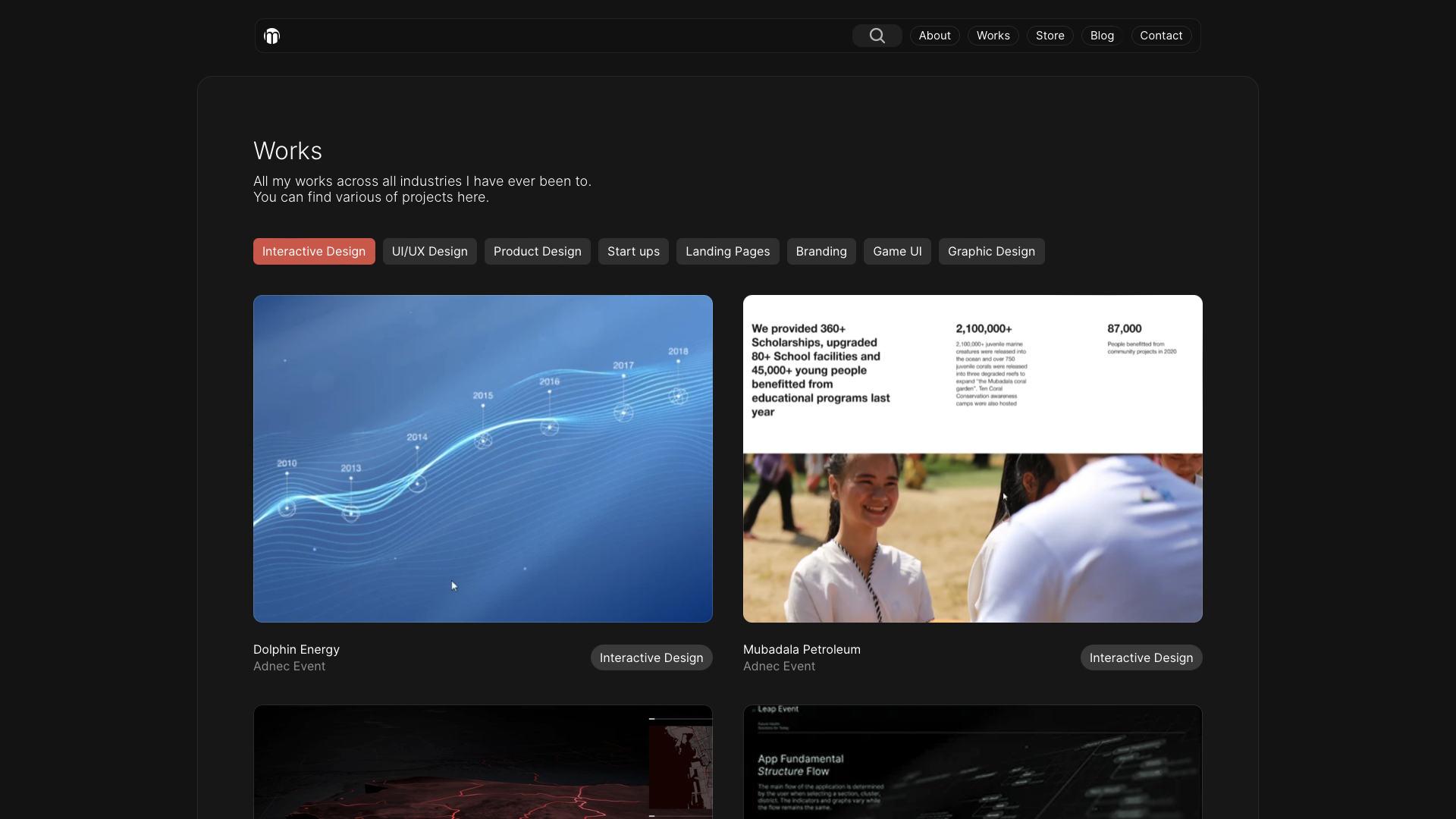Show Landing Pages projects

[x=727, y=252]
